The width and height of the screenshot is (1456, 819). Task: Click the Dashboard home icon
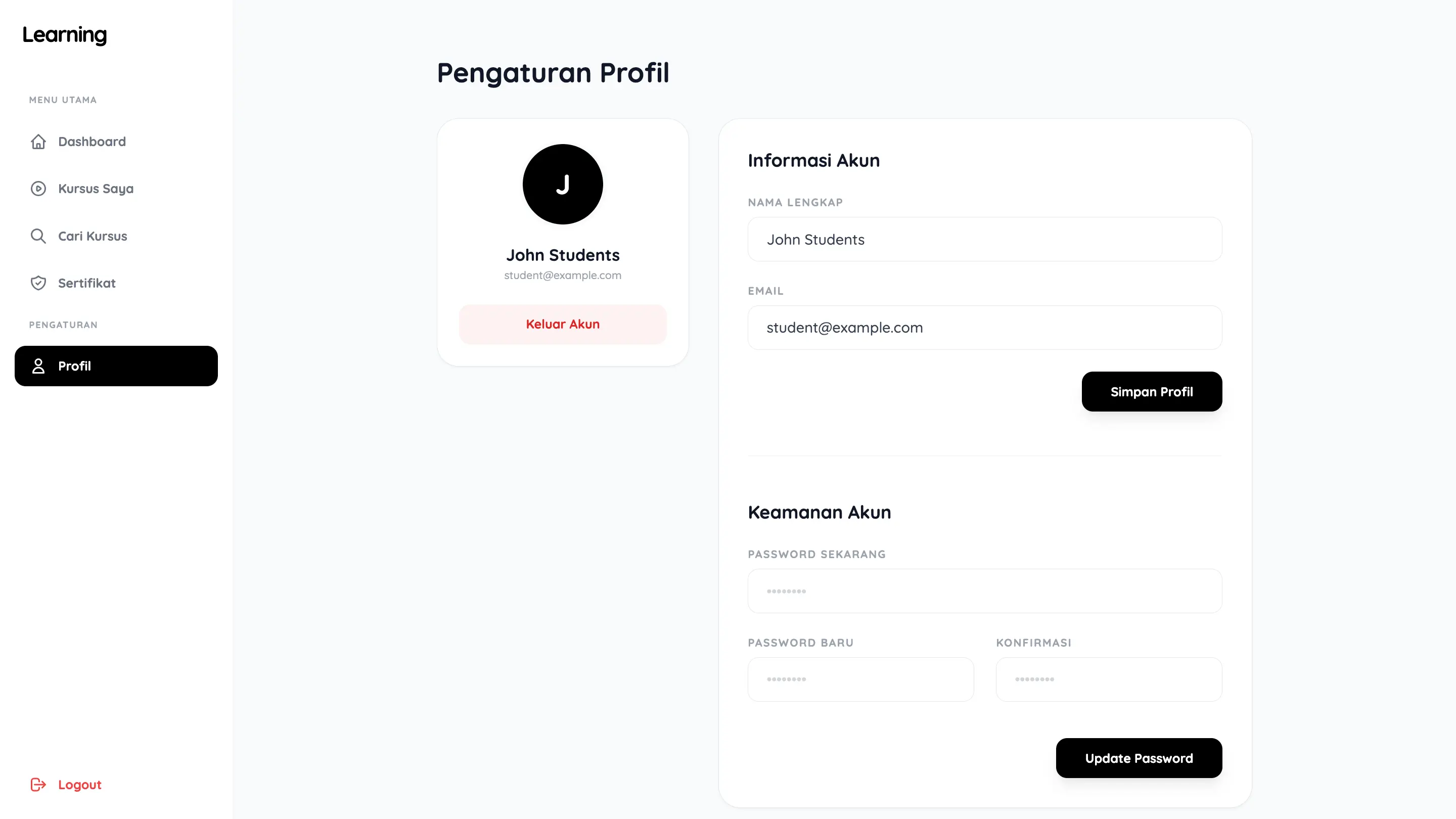point(38,142)
